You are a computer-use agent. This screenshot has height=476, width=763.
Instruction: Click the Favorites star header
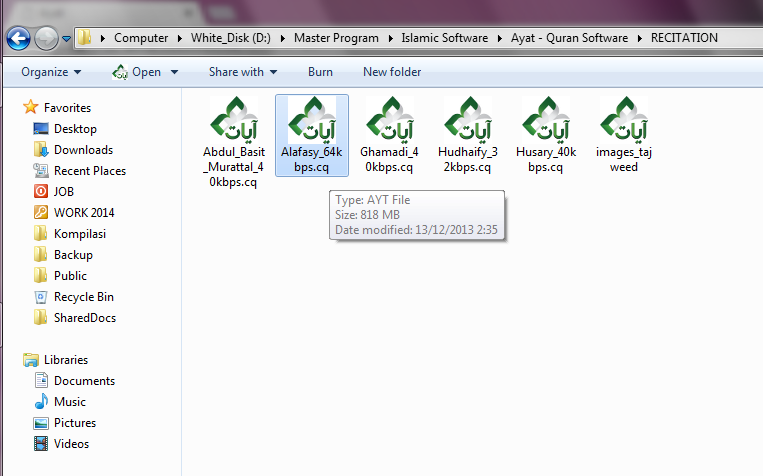coord(57,108)
